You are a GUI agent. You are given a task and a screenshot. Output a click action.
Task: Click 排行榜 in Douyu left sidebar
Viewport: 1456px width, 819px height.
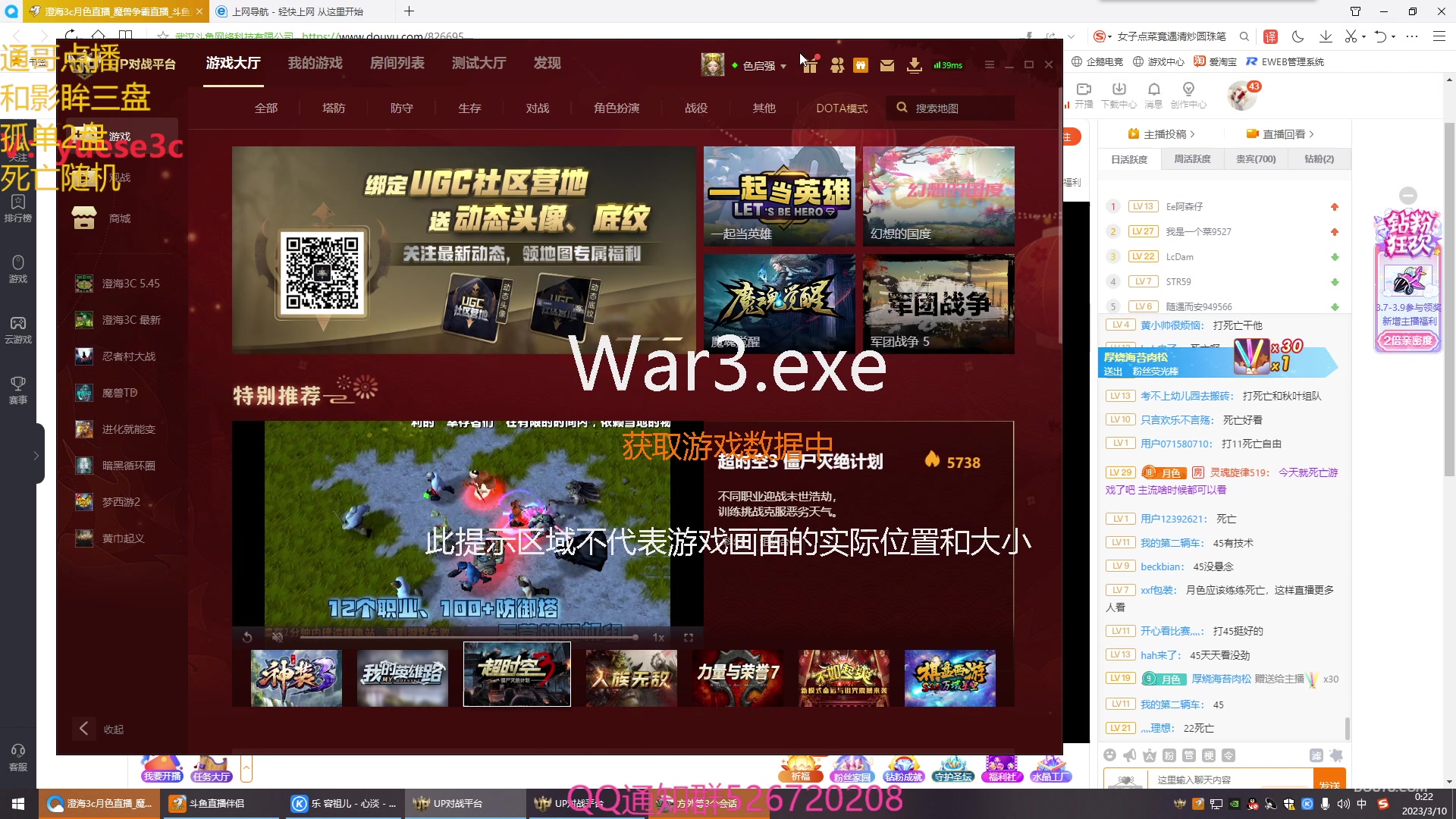coord(18,208)
